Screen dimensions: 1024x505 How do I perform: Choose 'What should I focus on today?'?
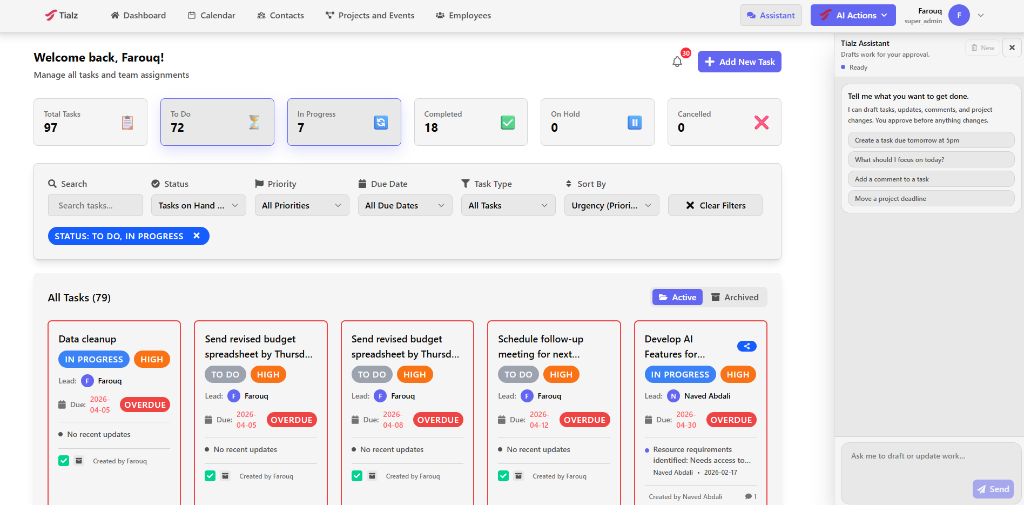tap(931, 159)
